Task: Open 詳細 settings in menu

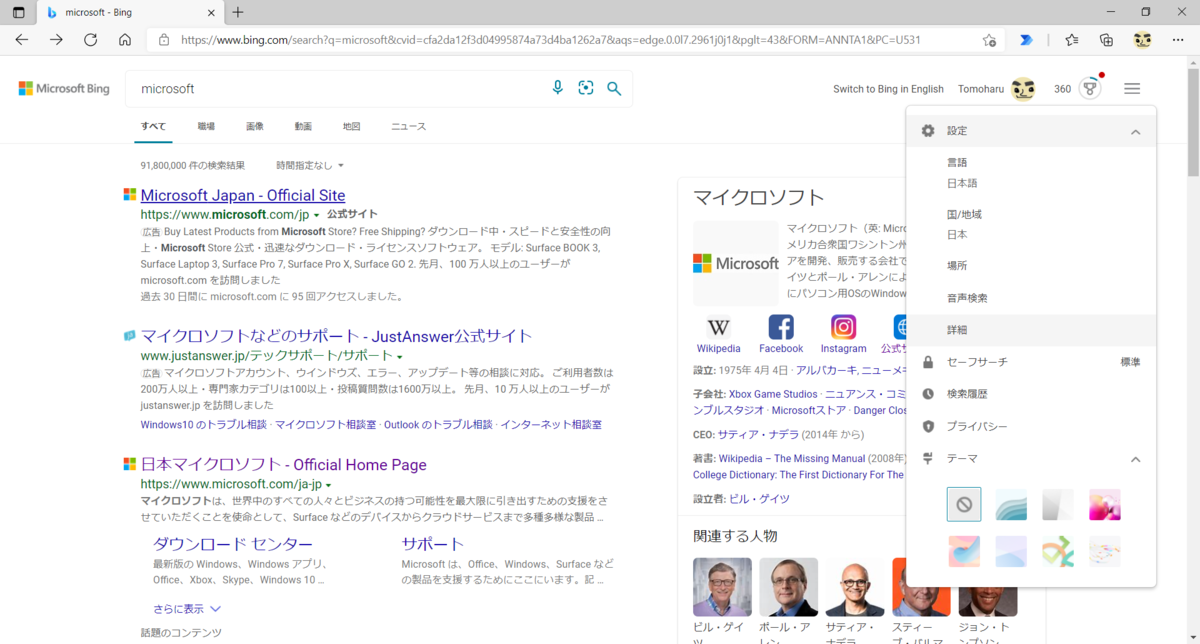Action: [x=1031, y=330]
